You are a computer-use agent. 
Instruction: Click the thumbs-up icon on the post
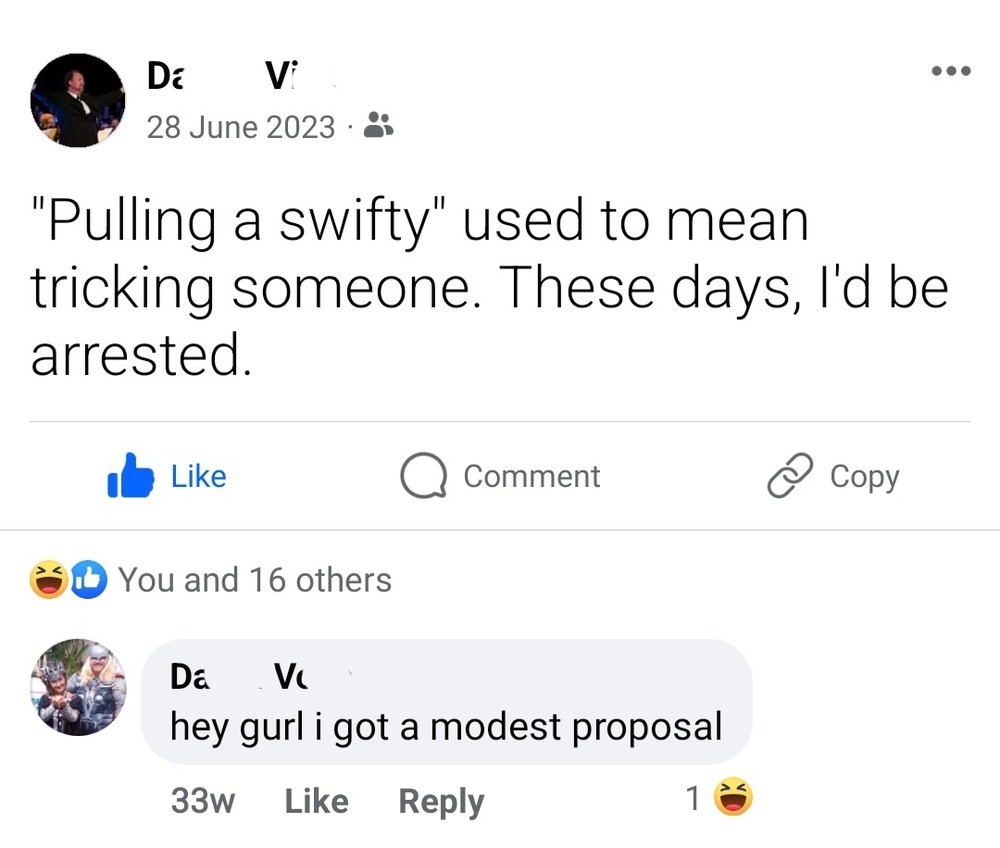[x=130, y=477]
